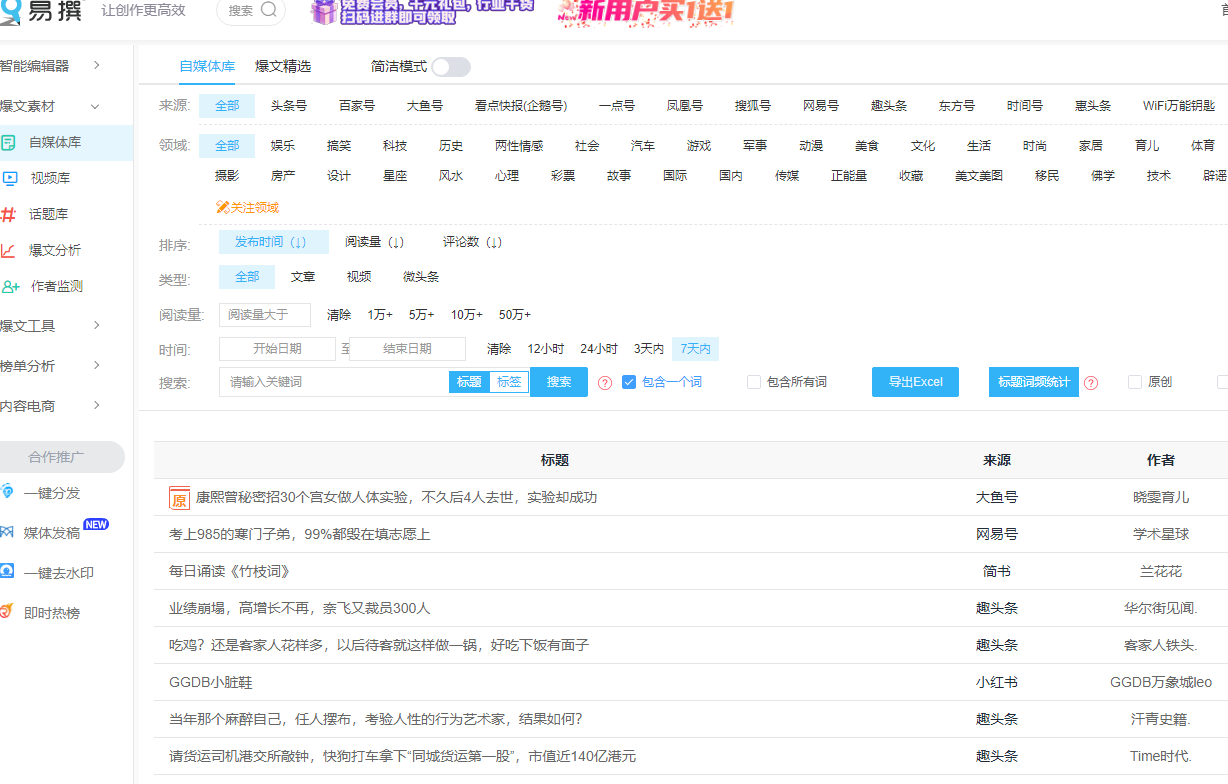Click help icon beside 搜索 button

tap(605, 382)
